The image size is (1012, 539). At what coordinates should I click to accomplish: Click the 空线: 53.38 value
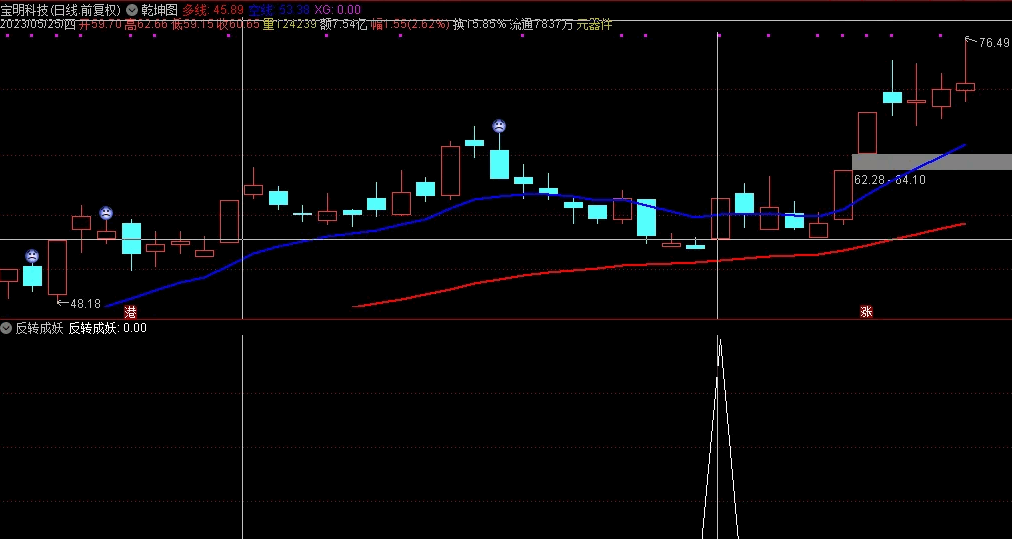point(279,10)
